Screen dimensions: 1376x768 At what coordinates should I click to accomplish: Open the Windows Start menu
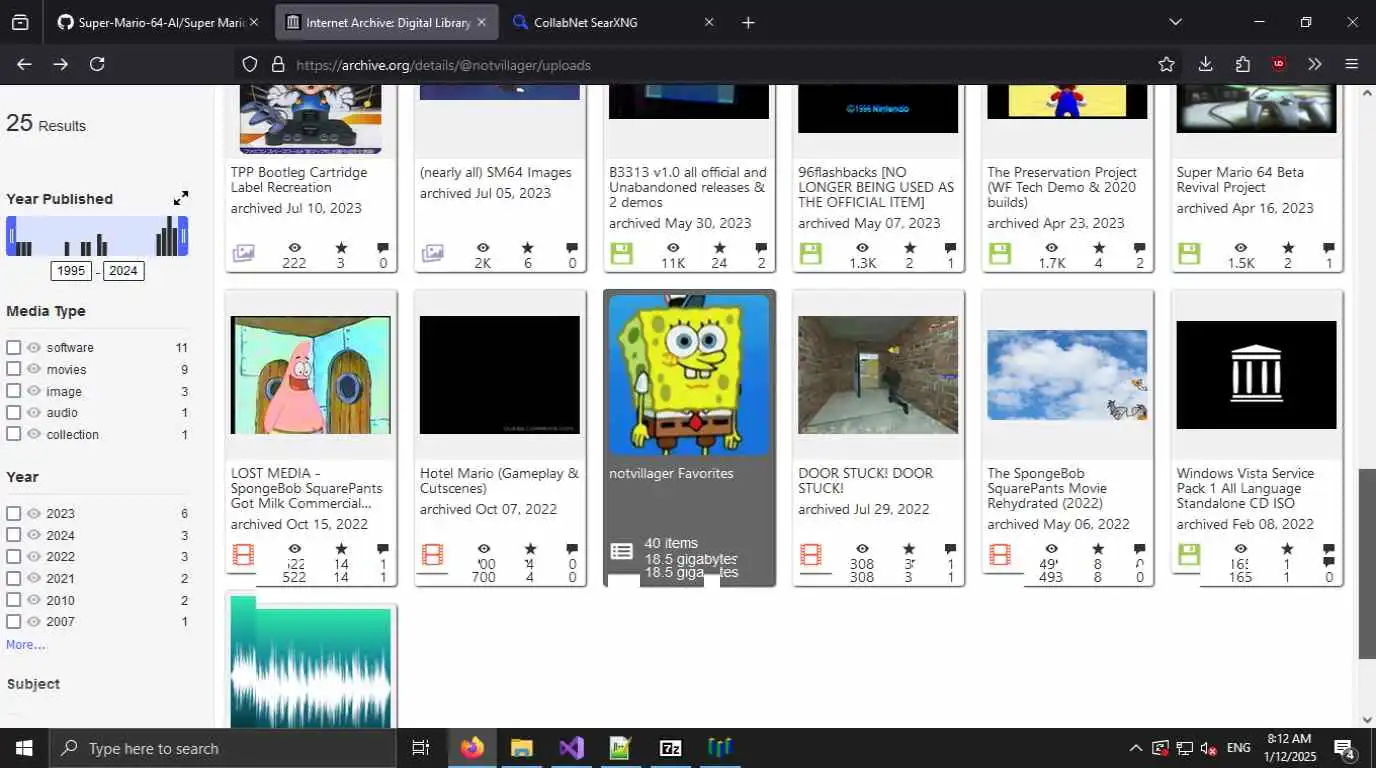[23, 748]
